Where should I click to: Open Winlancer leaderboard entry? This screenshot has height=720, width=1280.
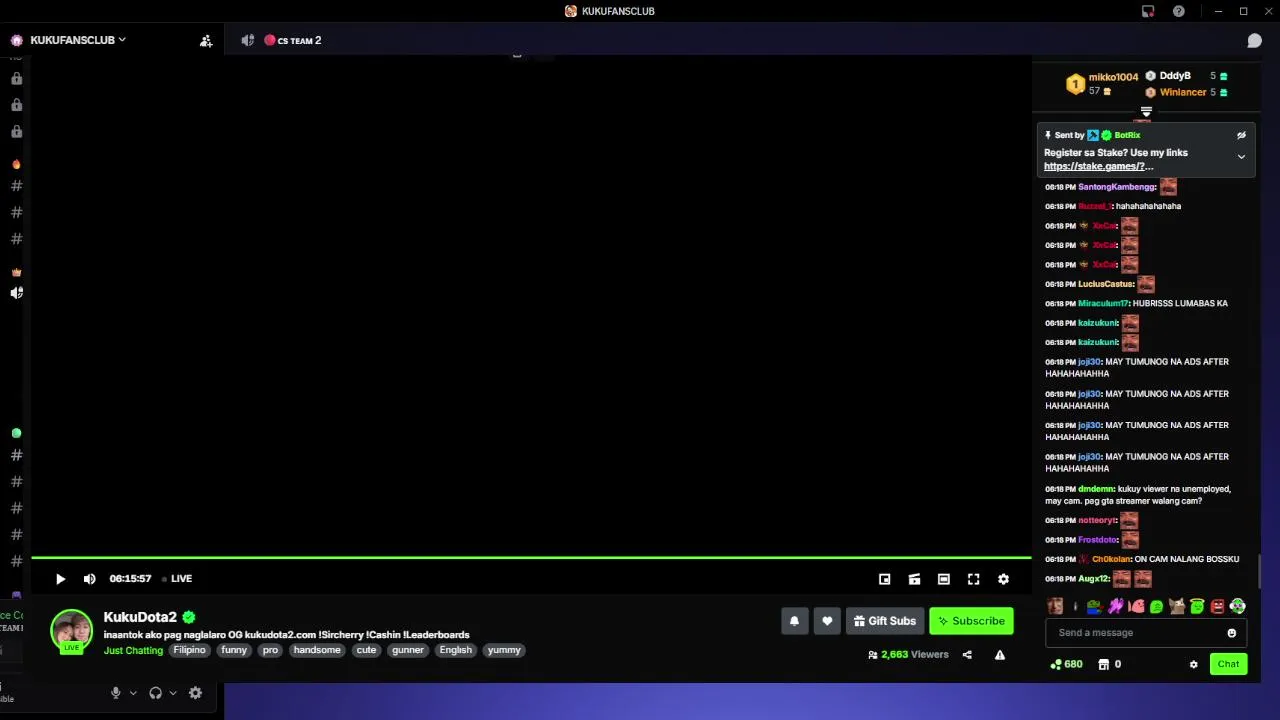pyautogui.click(x=1186, y=92)
